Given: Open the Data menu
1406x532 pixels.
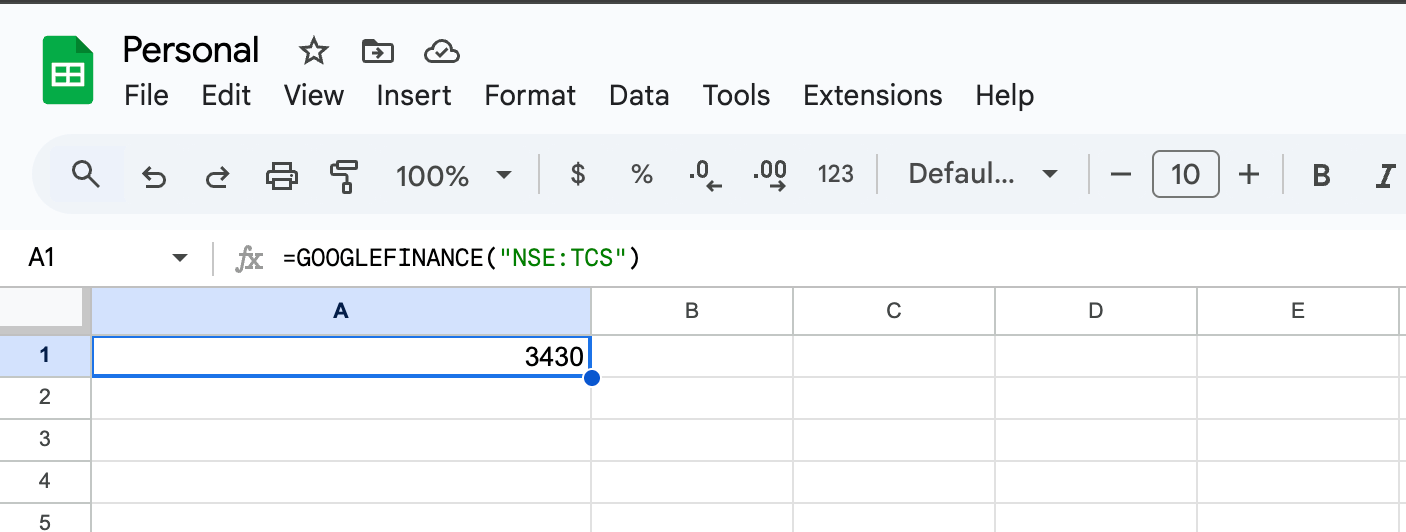Looking at the screenshot, I should point(639,96).
